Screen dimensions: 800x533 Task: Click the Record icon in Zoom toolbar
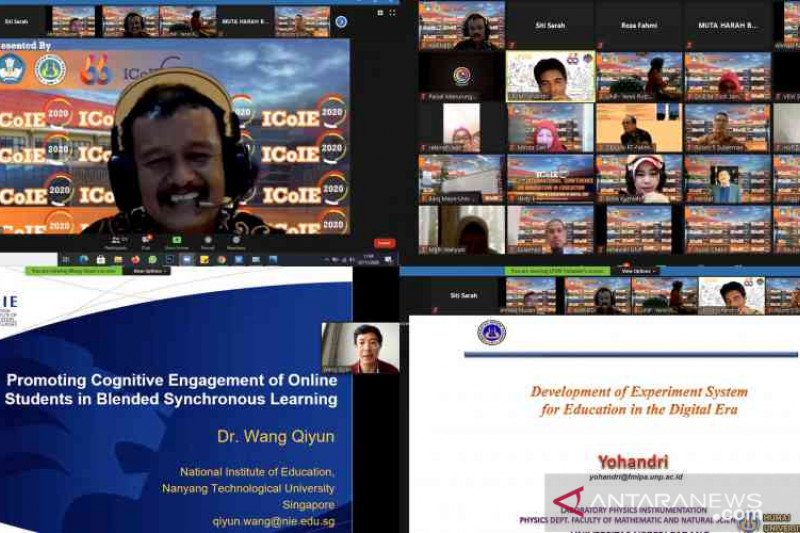(x=207, y=242)
